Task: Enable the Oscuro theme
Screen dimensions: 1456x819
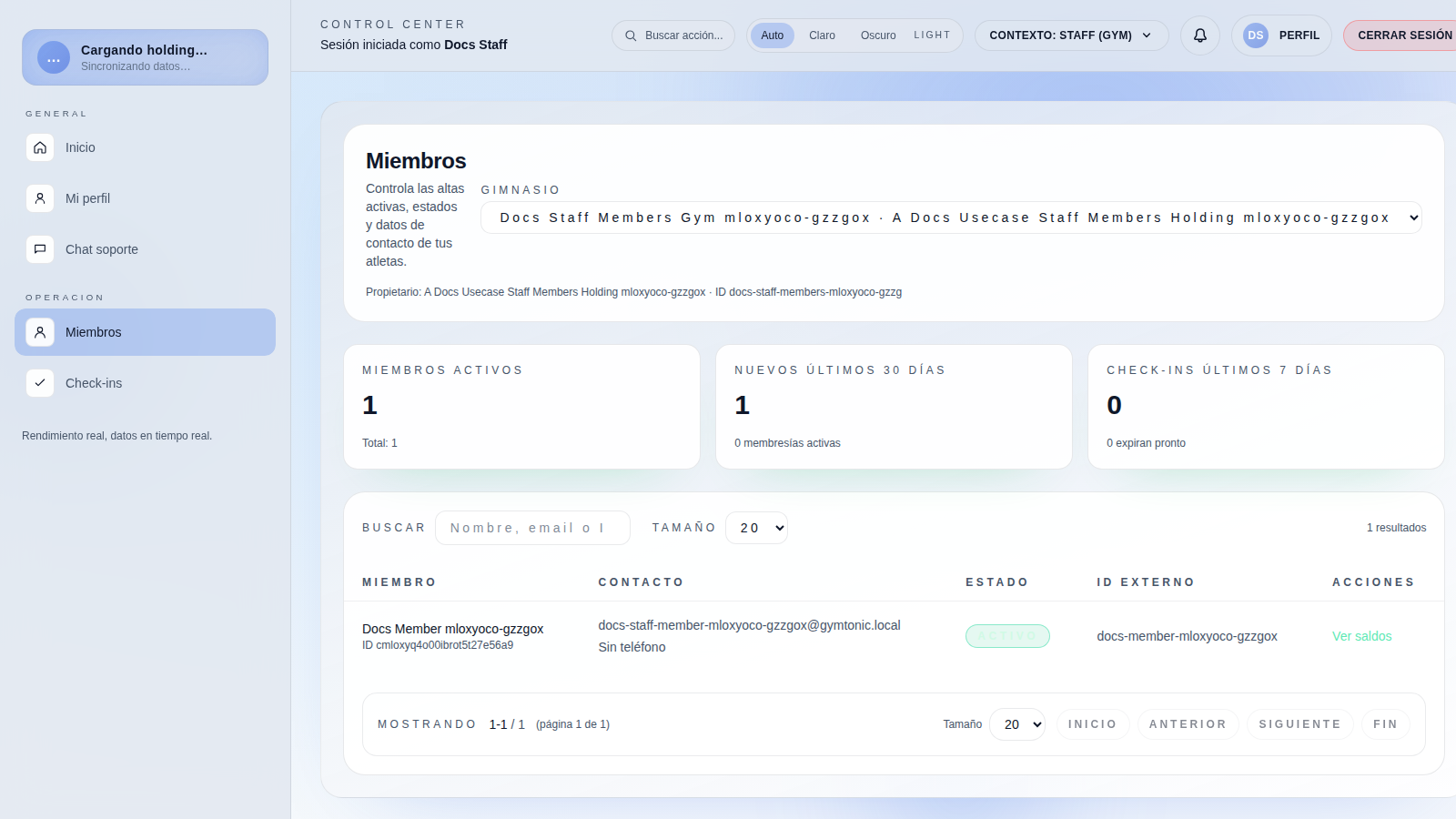Action: tap(878, 35)
